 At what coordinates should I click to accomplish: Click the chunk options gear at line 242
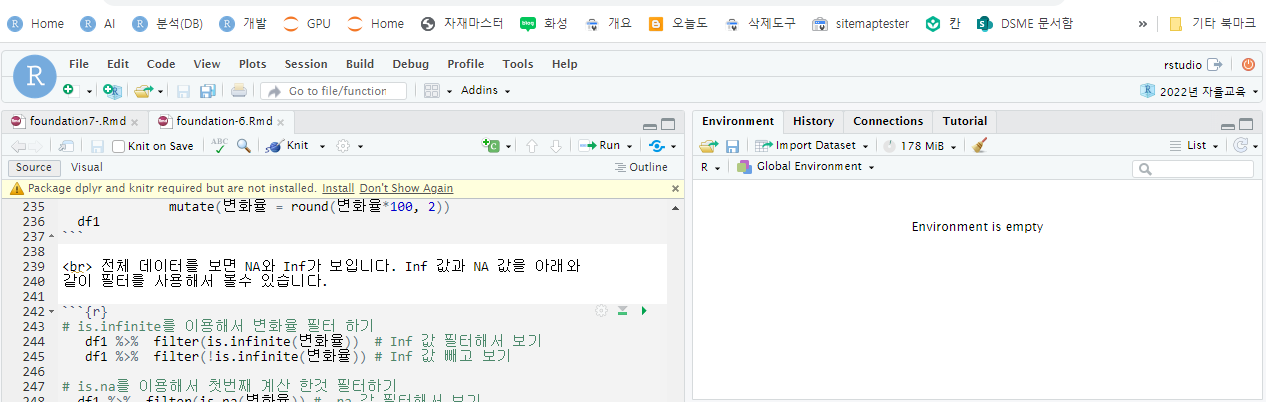point(601,311)
